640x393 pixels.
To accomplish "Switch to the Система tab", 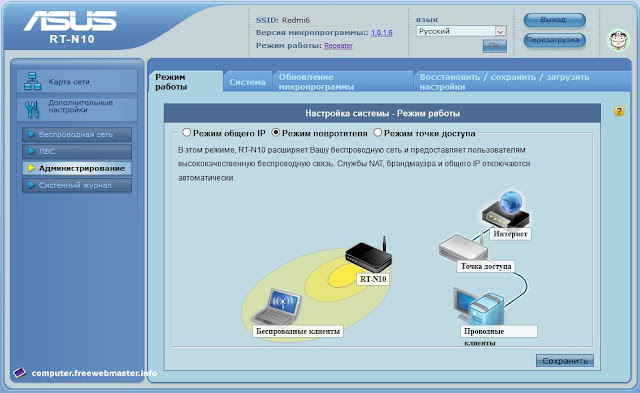I will tap(247, 82).
